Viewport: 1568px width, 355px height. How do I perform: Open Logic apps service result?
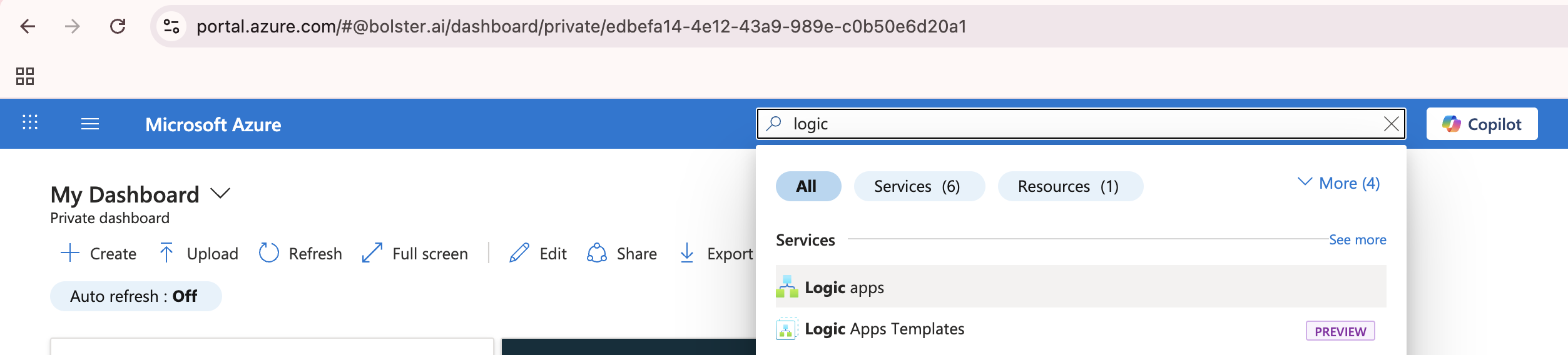tap(844, 287)
